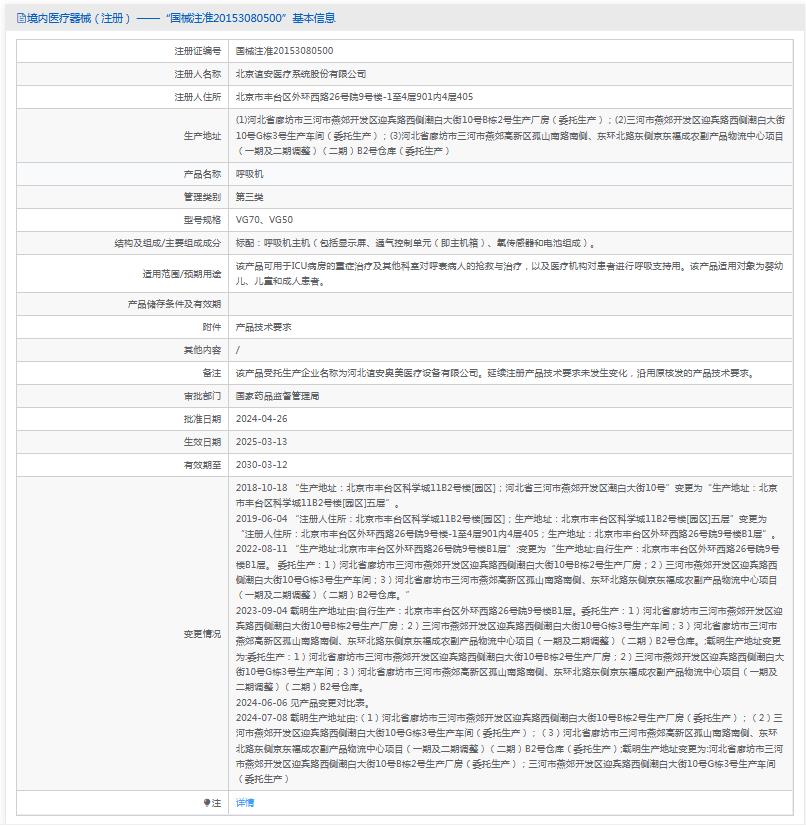The image size is (806, 826).
Task: Click registration number 国械注准20153080500 value
Action: coord(284,50)
